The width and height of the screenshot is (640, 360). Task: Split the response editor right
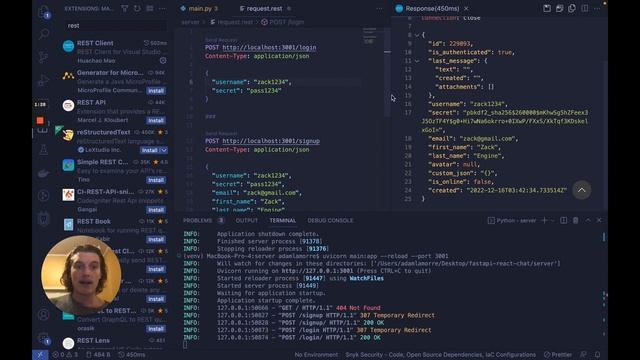tap(585, 8)
